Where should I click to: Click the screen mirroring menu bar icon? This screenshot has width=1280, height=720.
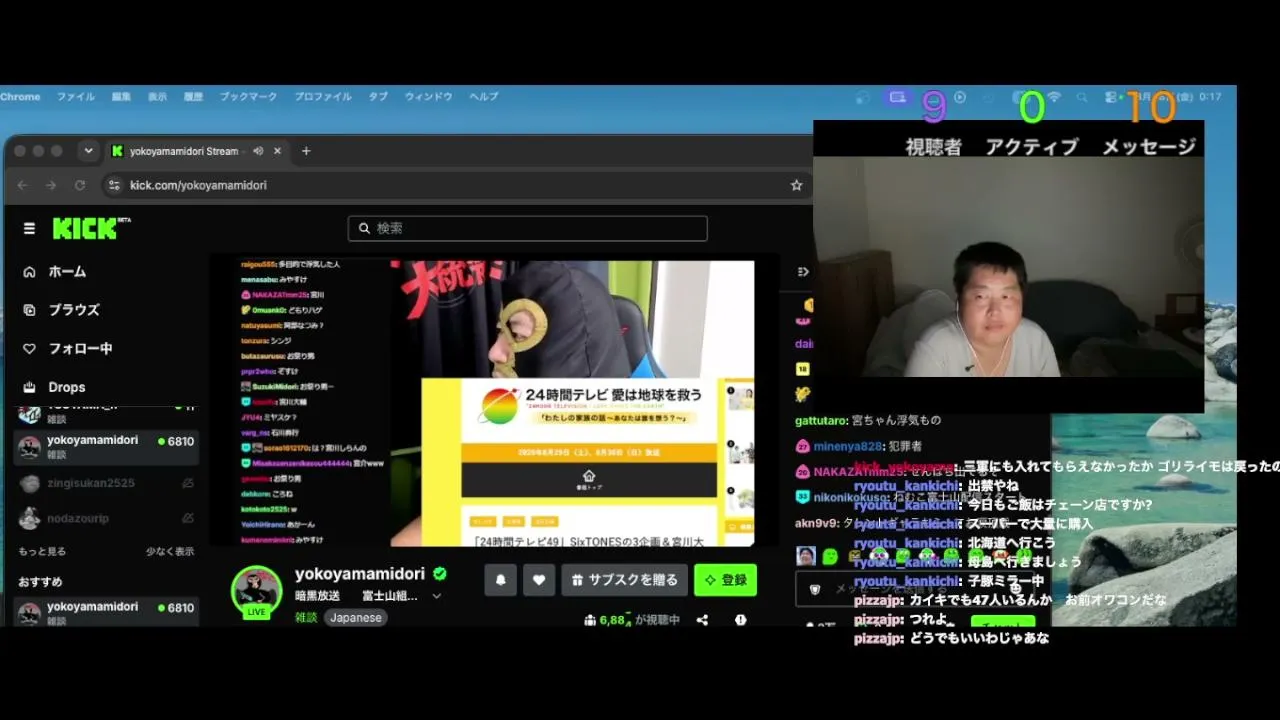(x=897, y=97)
